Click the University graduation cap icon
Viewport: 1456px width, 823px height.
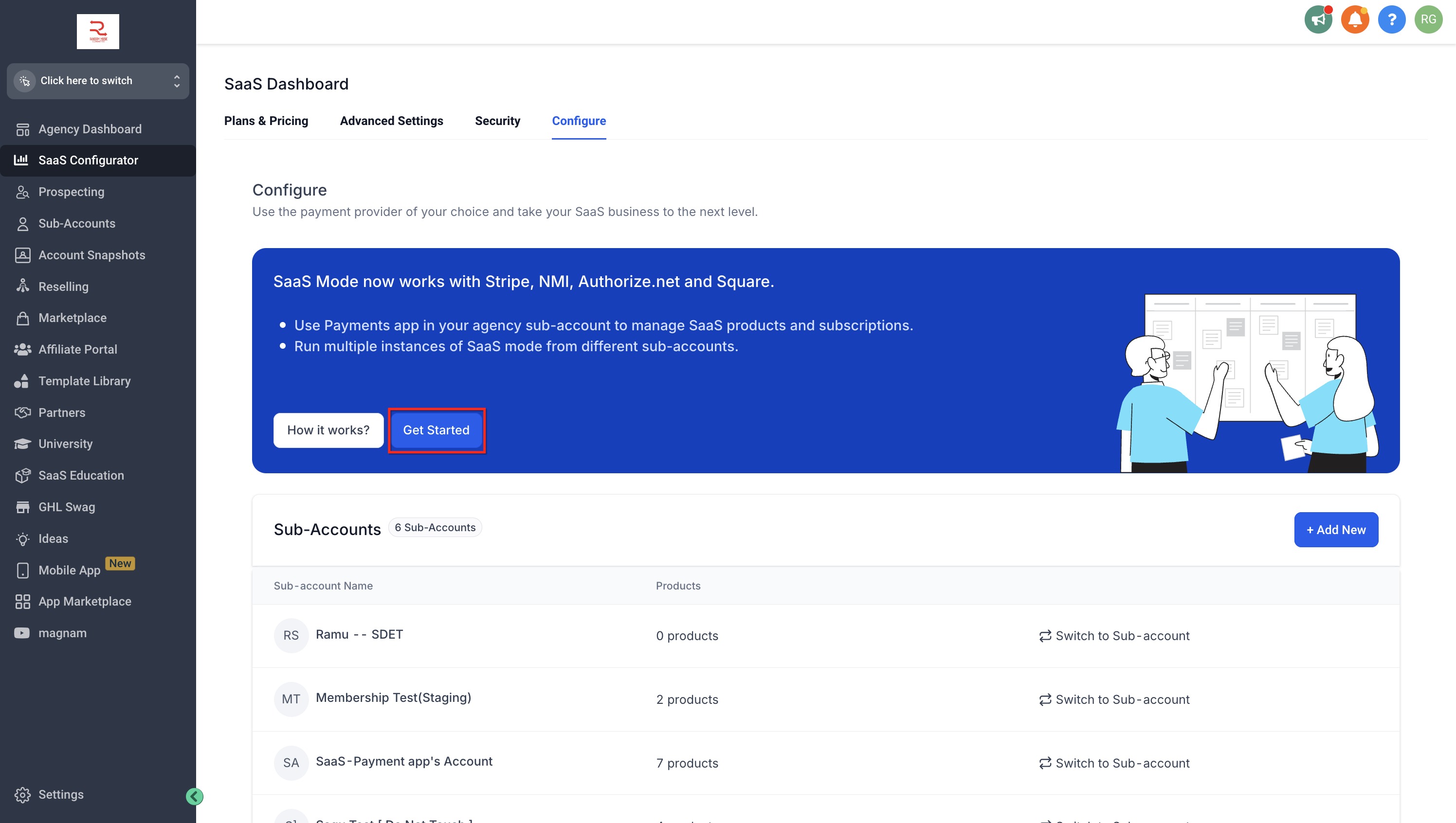pyautogui.click(x=22, y=444)
